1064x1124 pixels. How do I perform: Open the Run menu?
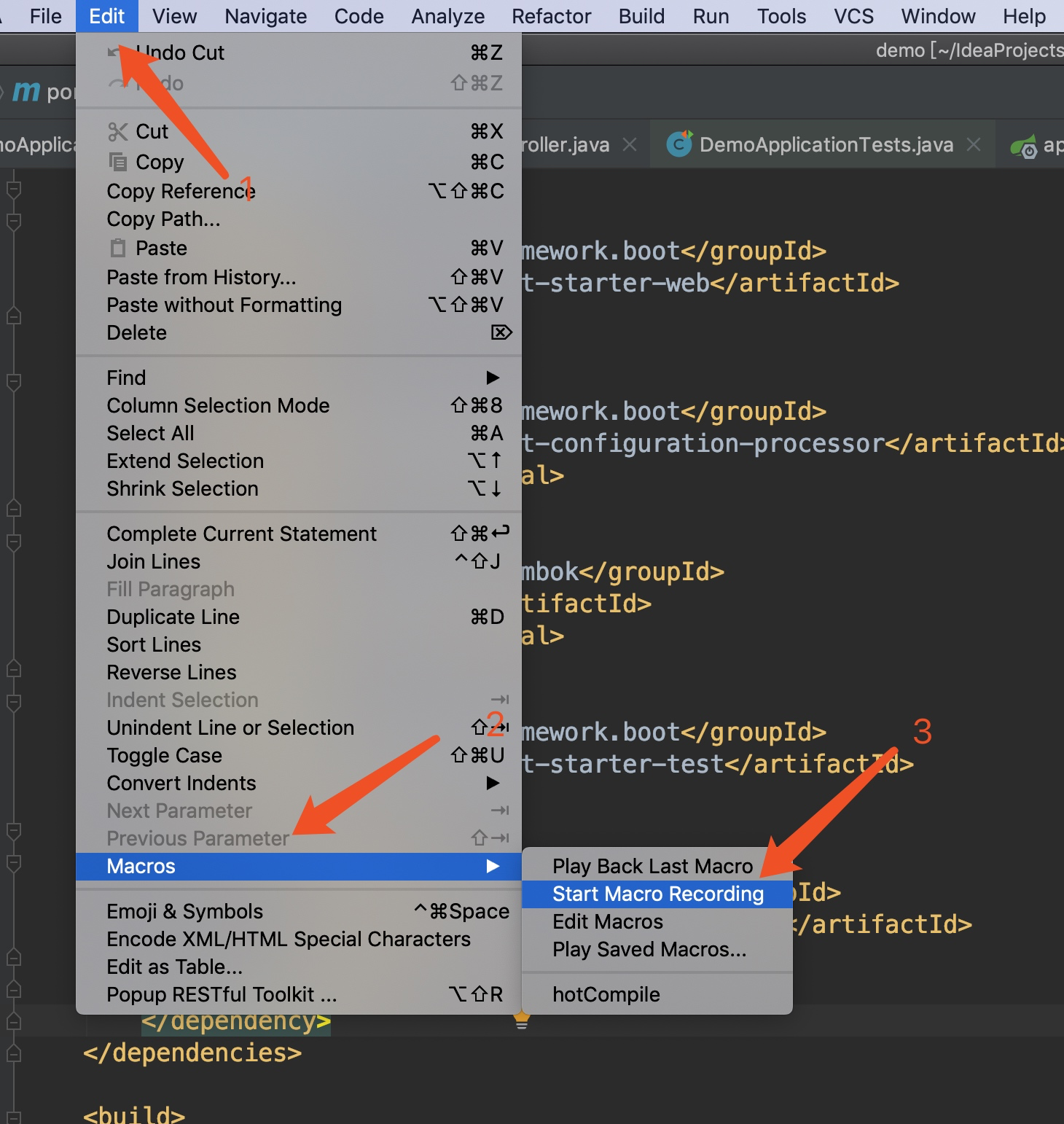(711, 16)
